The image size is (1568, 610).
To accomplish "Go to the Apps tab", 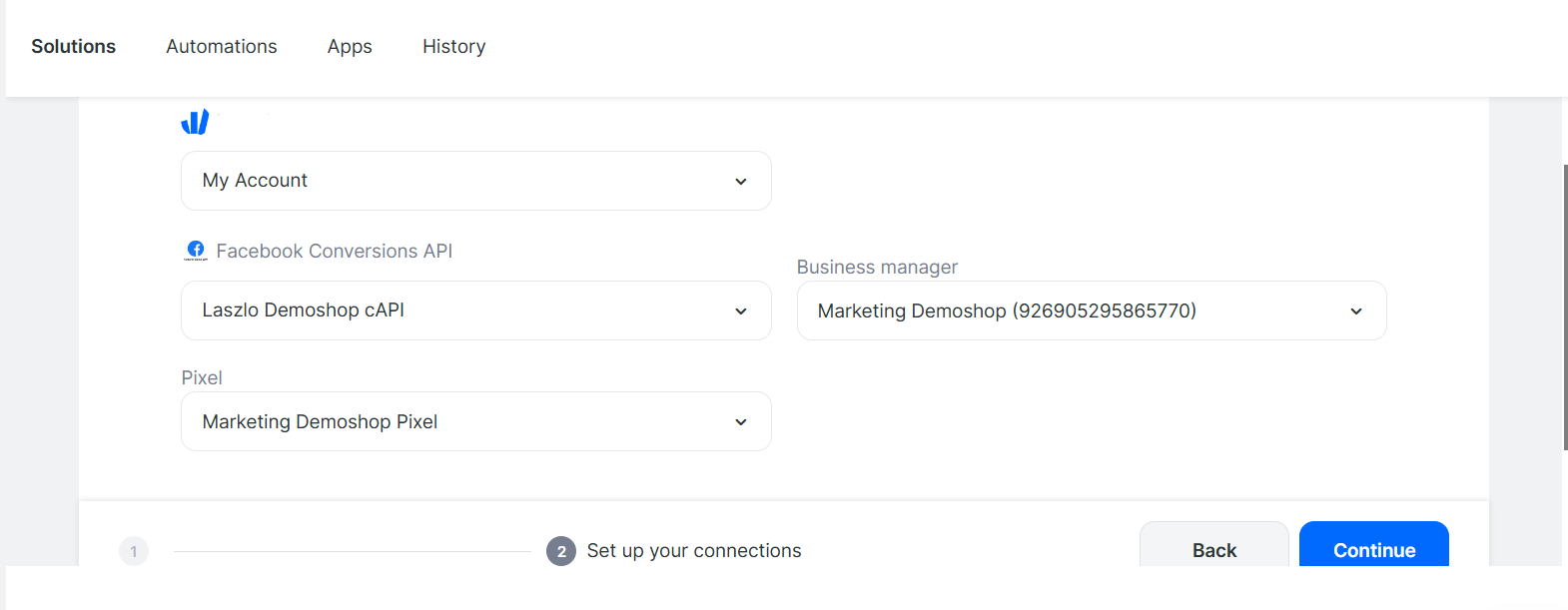I will [350, 47].
